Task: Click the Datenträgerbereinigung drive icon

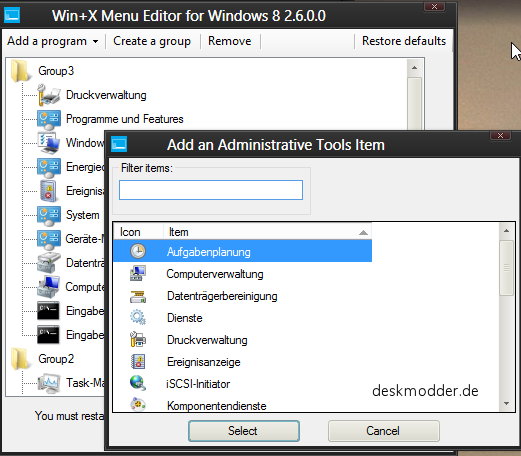Action: click(x=138, y=296)
